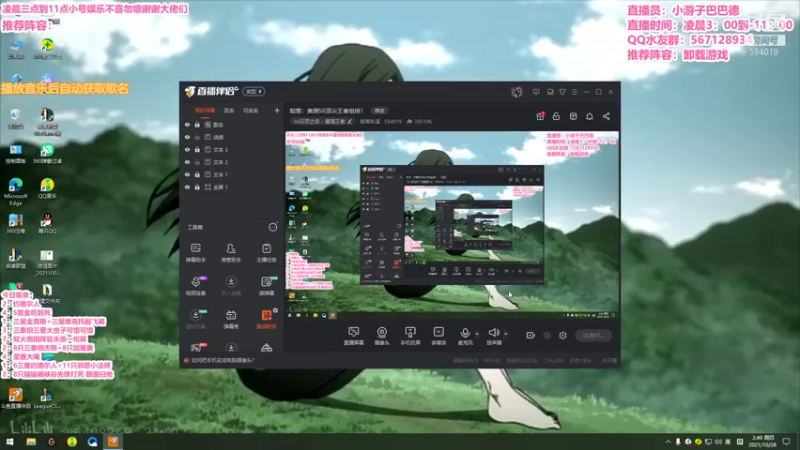Open the 主播任务 tool
Viewport: 800px width, 450px height.
click(266, 252)
